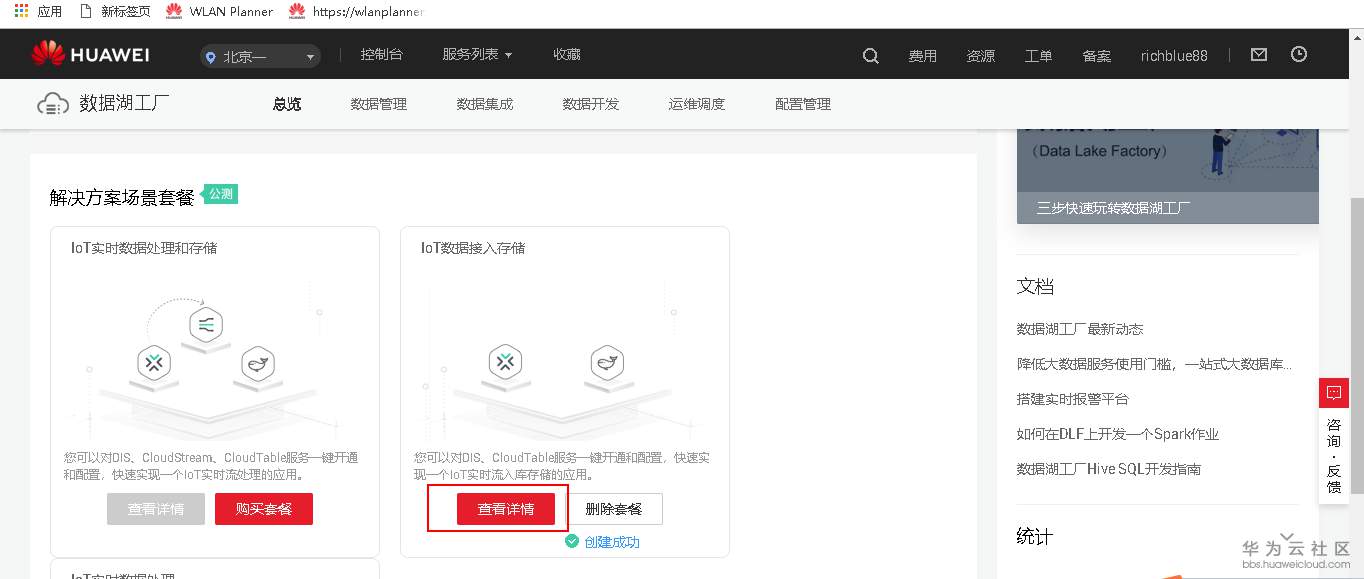Image resolution: width=1364 pixels, height=579 pixels.
Task: Select the 运维调度 tab
Action: [695, 103]
